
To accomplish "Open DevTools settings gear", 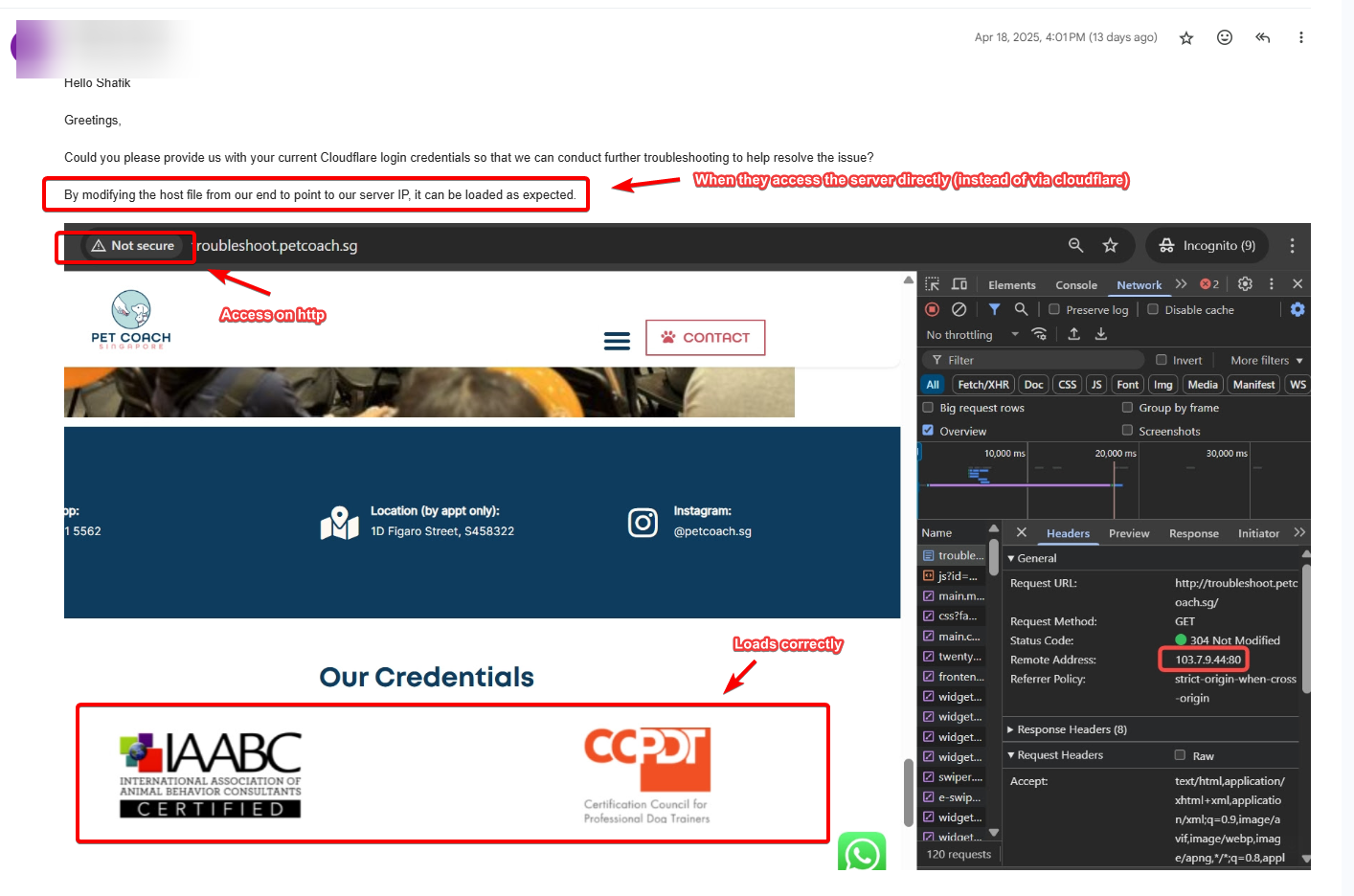I will (x=1245, y=284).
